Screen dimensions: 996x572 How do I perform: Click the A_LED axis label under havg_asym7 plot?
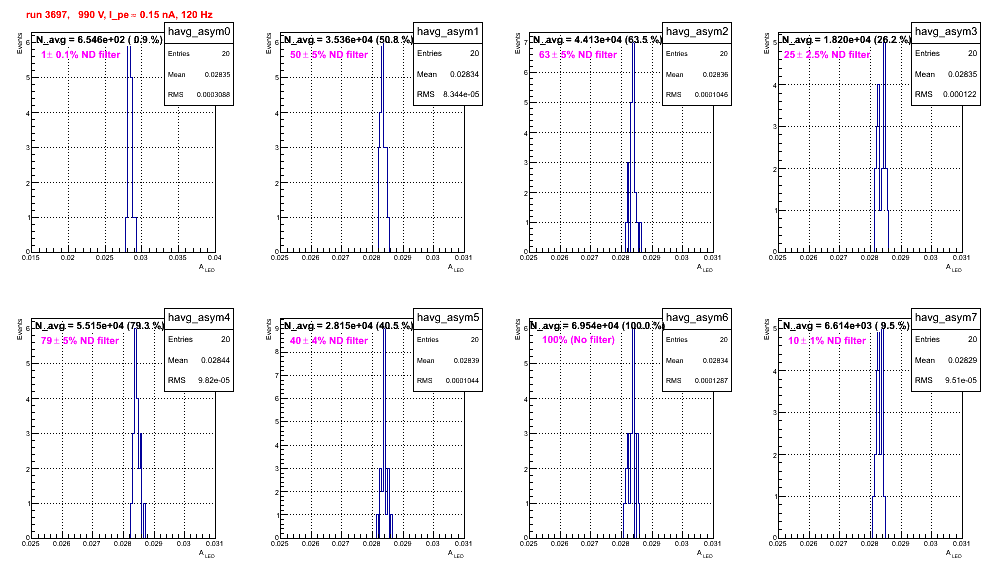(954, 554)
